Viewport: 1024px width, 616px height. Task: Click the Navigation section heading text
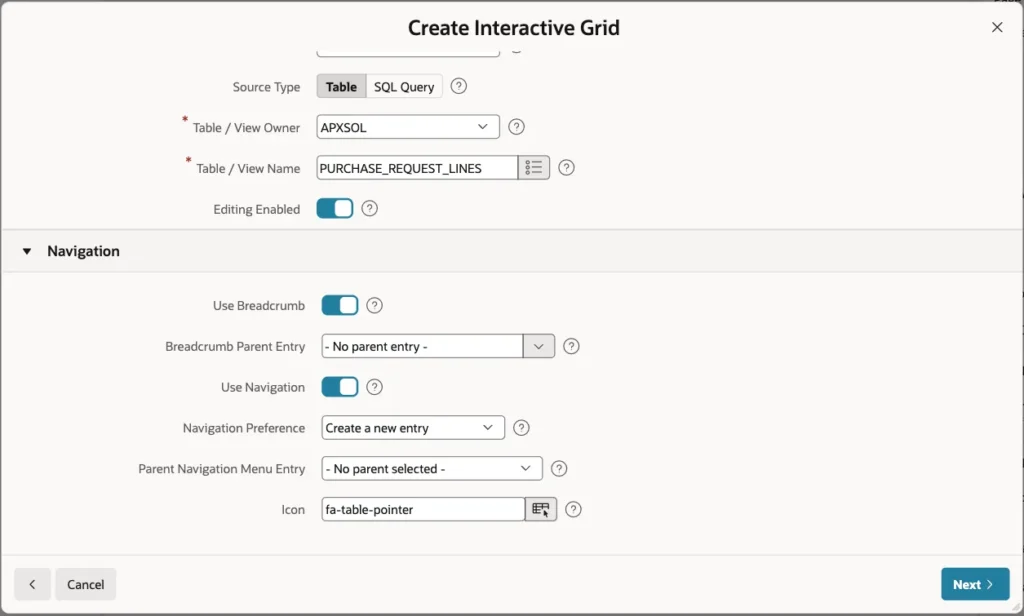(x=84, y=251)
